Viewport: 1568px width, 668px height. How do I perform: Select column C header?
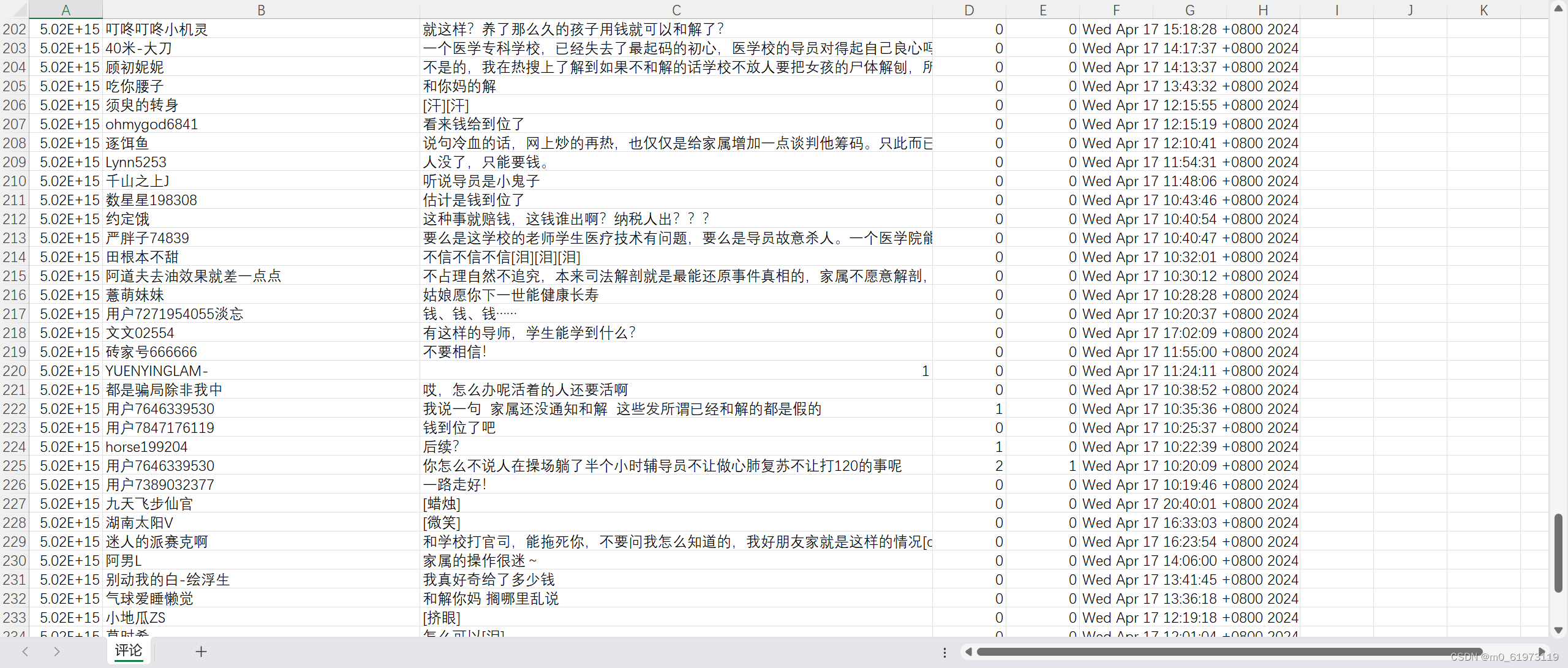[676, 10]
